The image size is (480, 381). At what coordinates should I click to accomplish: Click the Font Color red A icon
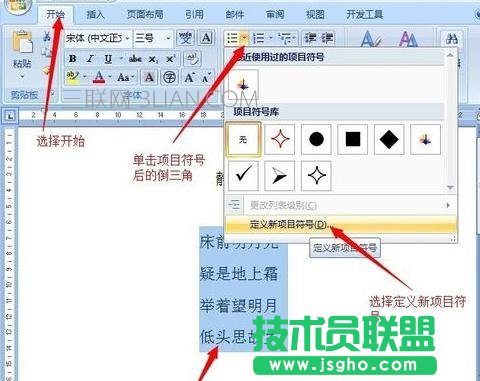point(99,77)
